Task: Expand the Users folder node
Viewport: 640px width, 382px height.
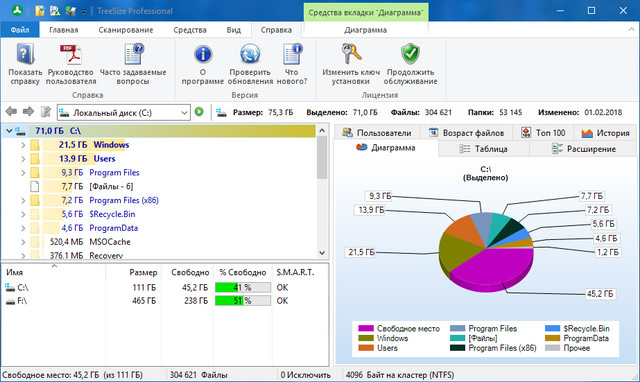Action: coord(23,159)
